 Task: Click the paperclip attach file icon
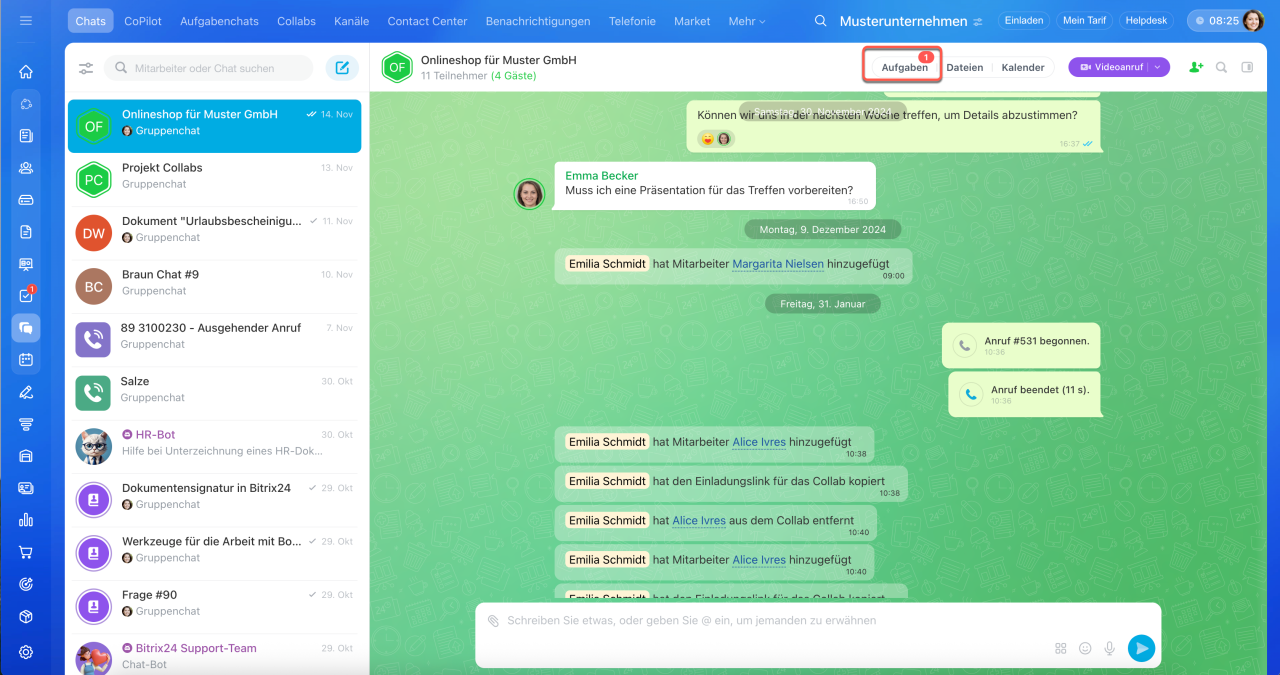coord(493,621)
